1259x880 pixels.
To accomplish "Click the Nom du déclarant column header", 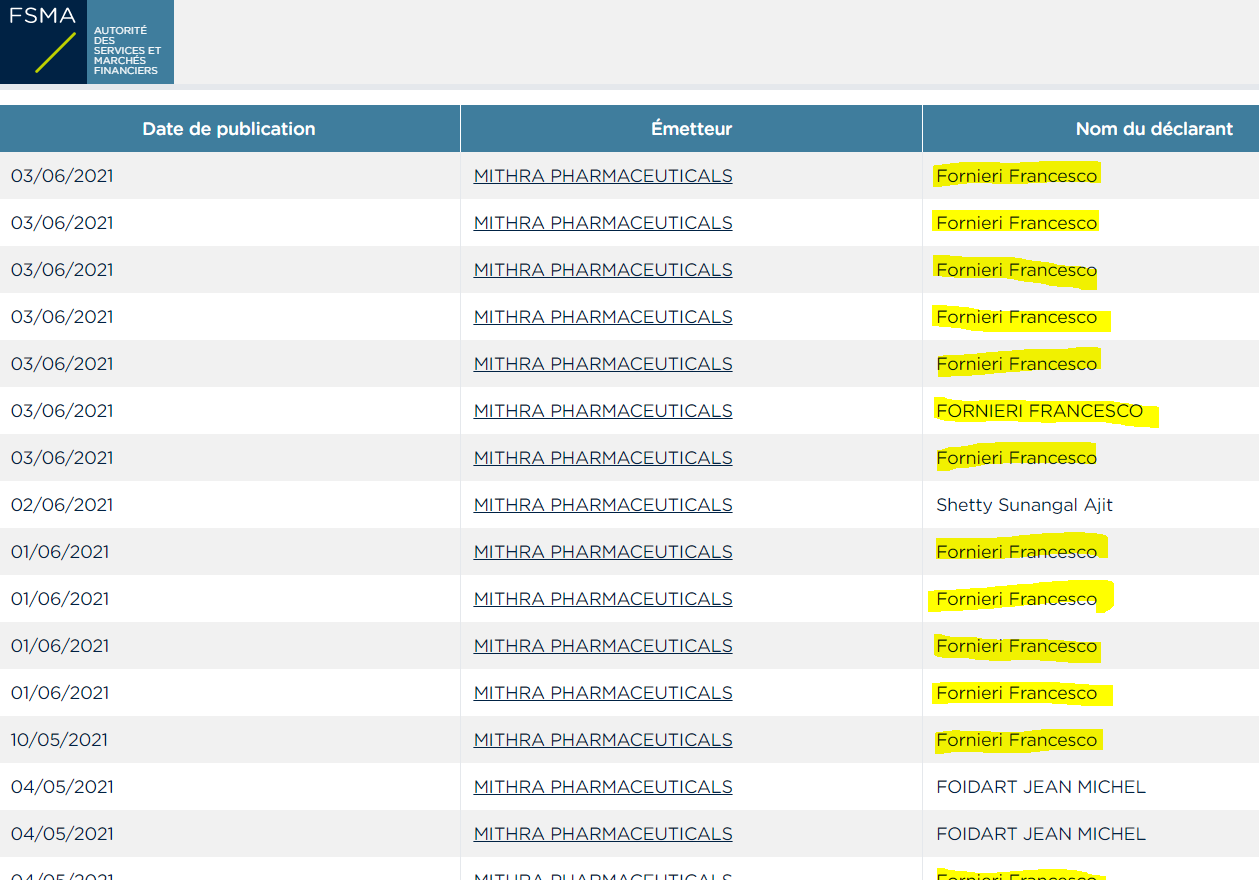I will 1154,129.
